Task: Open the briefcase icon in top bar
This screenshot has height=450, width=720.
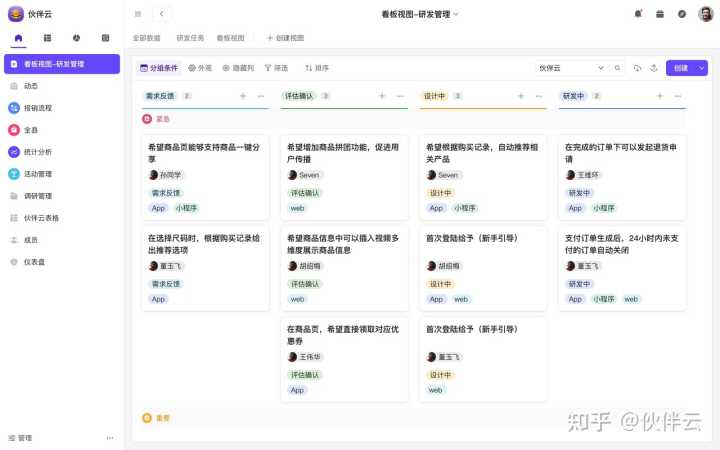Action: 660,14
